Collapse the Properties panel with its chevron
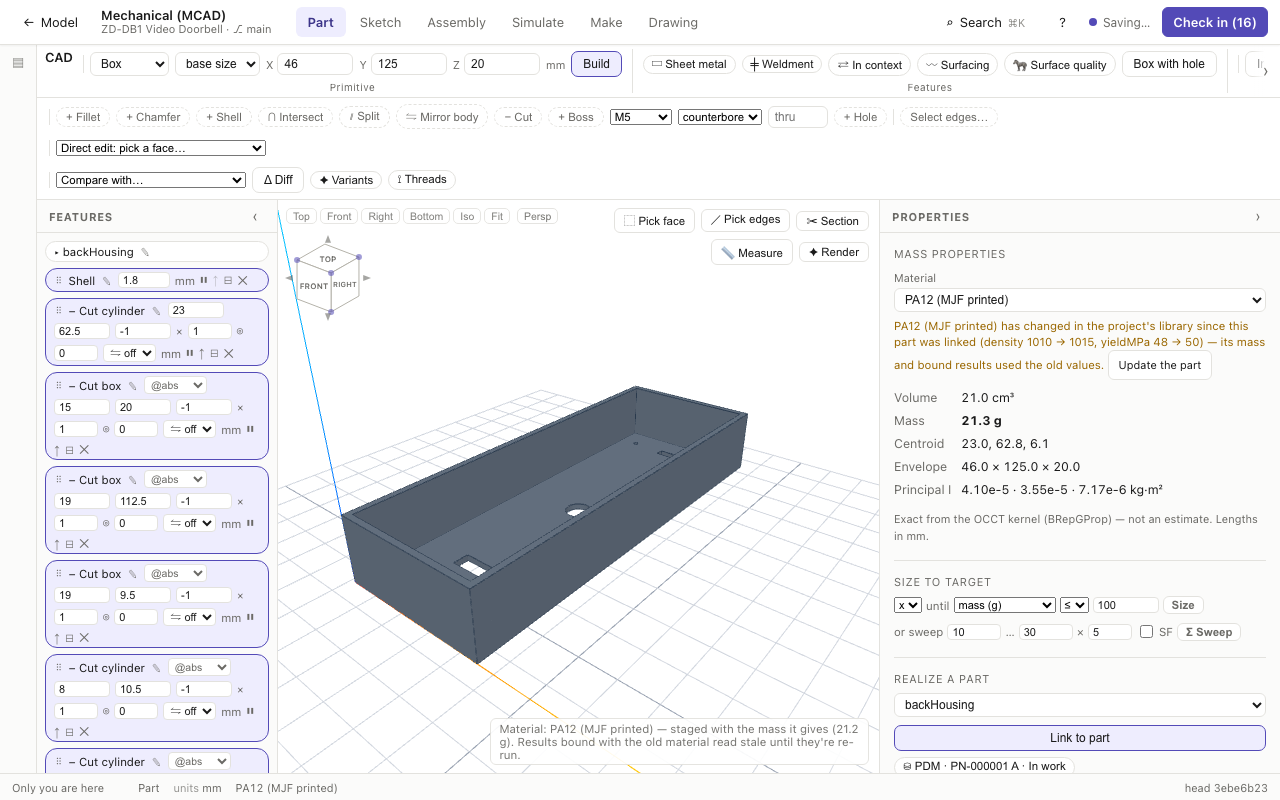This screenshot has height=800, width=1280. (1258, 217)
